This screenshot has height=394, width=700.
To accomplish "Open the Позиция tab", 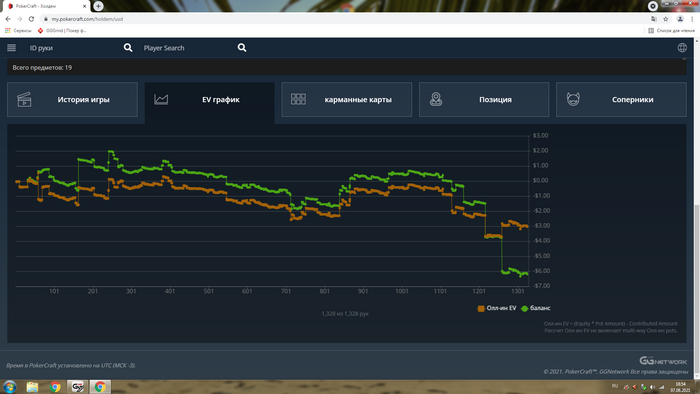I will coord(484,100).
